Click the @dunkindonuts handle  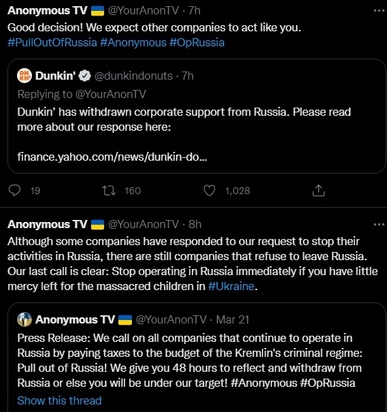point(133,76)
